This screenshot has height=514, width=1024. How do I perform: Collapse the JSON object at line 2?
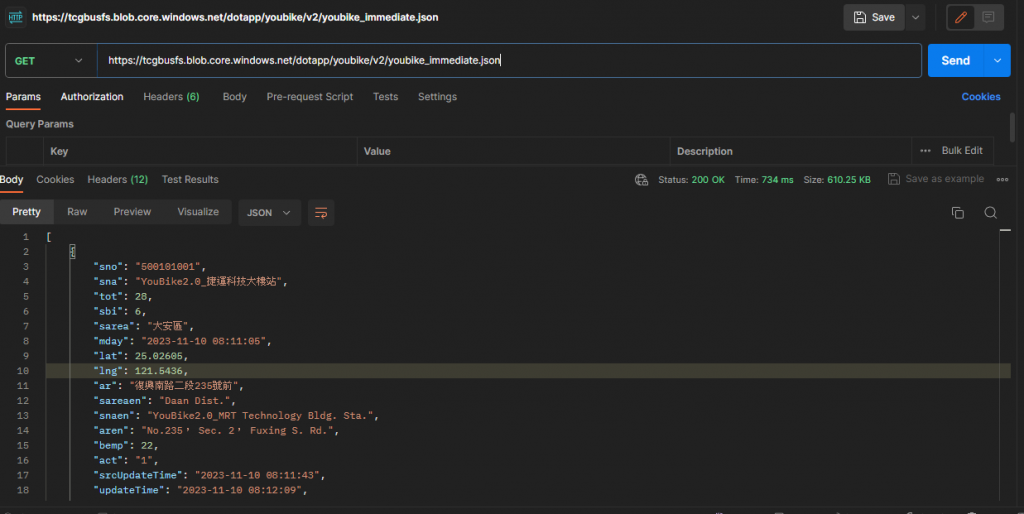72,251
